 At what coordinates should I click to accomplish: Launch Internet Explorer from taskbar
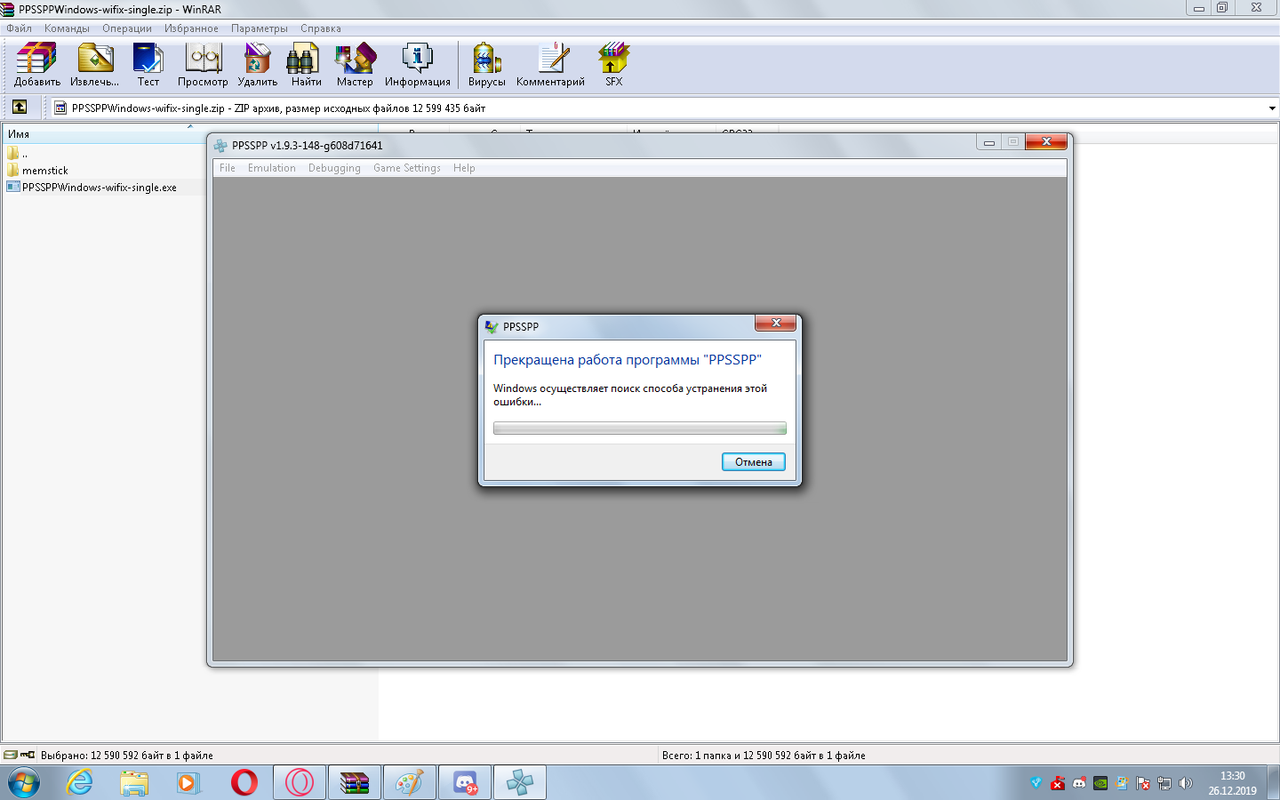click(x=80, y=783)
